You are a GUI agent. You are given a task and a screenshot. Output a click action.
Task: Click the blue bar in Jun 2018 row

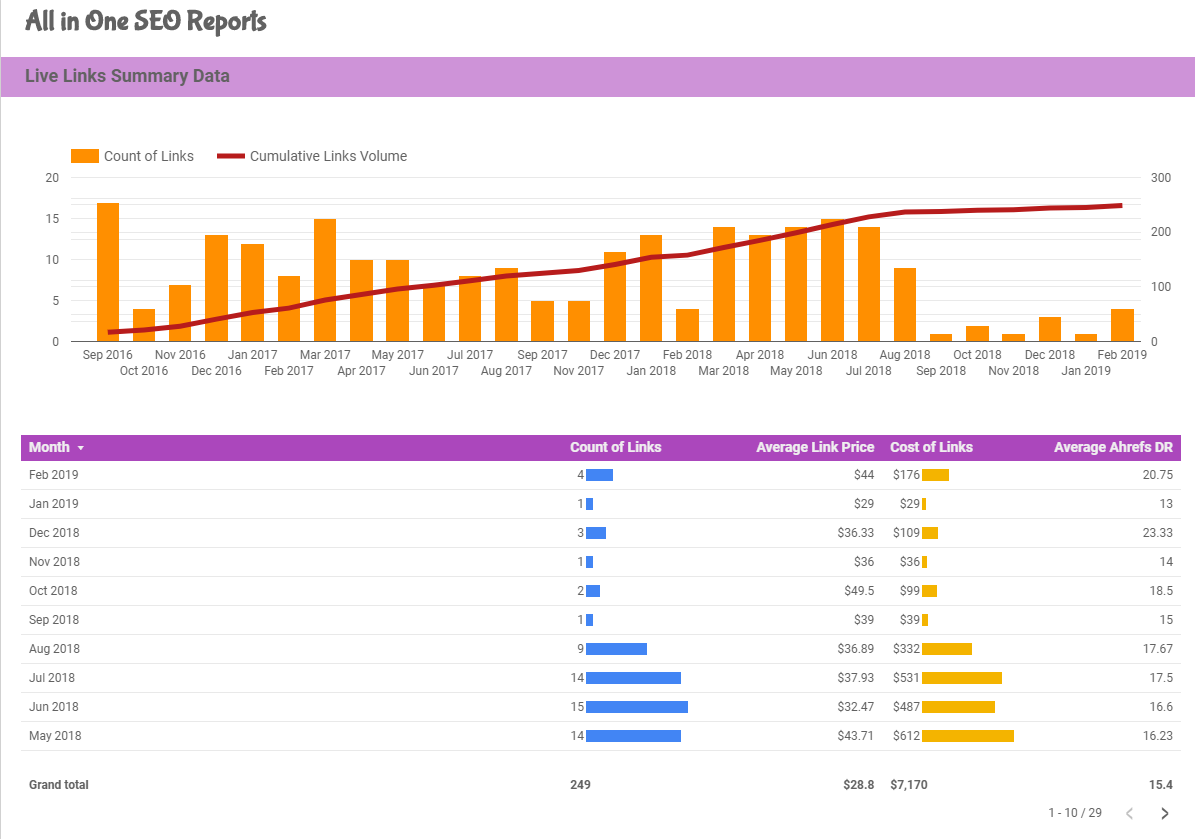point(637,707)
